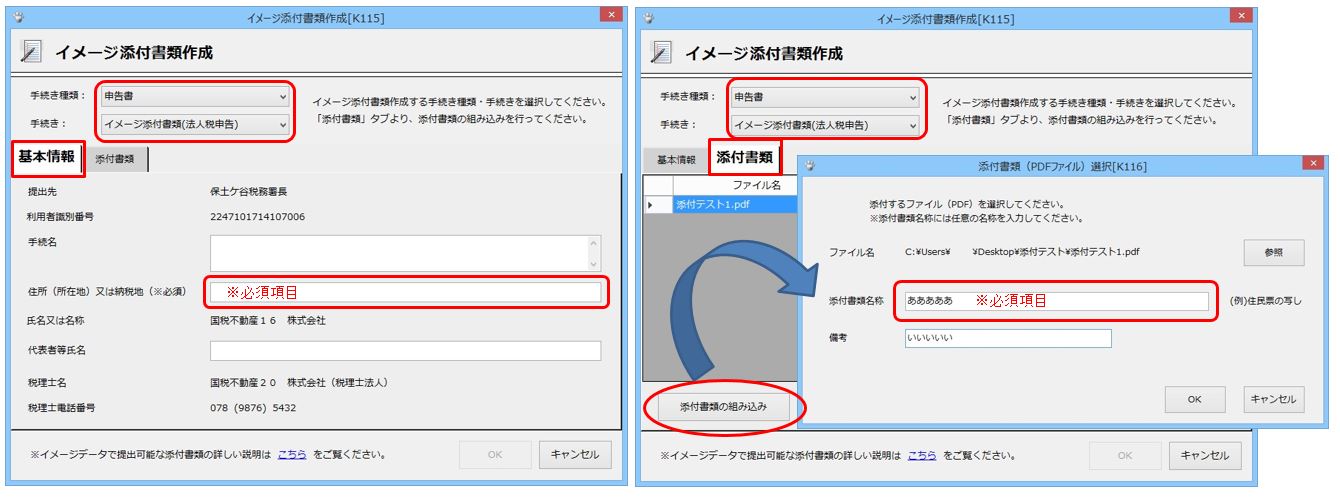The width and height of the screenshot is (1340, 501).
Task: Select 基本情報 tab in left window
Action: [x=46, y=158]
